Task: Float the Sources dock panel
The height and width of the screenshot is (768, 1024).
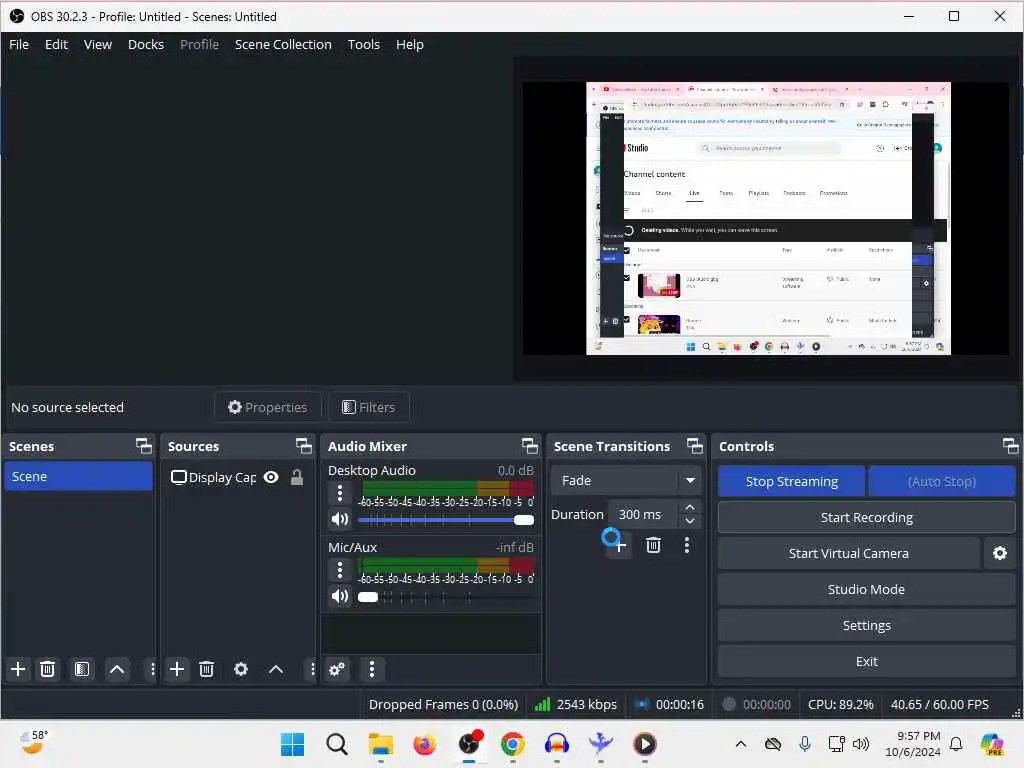Action: [304, 446]
